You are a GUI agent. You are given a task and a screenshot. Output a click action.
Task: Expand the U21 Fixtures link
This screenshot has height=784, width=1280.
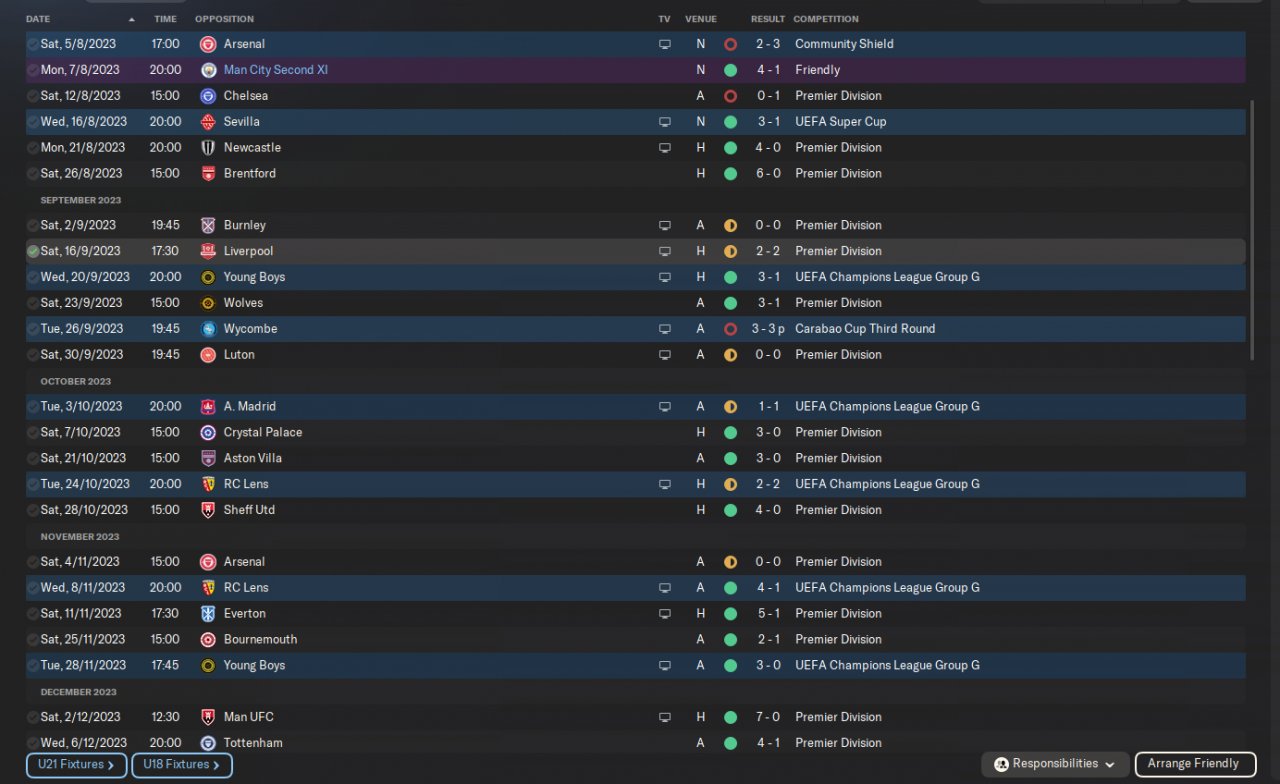click(x=76, y=765)
